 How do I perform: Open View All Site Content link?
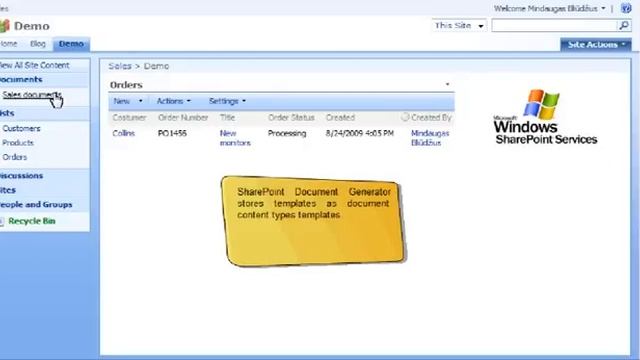tap(35, 65)
